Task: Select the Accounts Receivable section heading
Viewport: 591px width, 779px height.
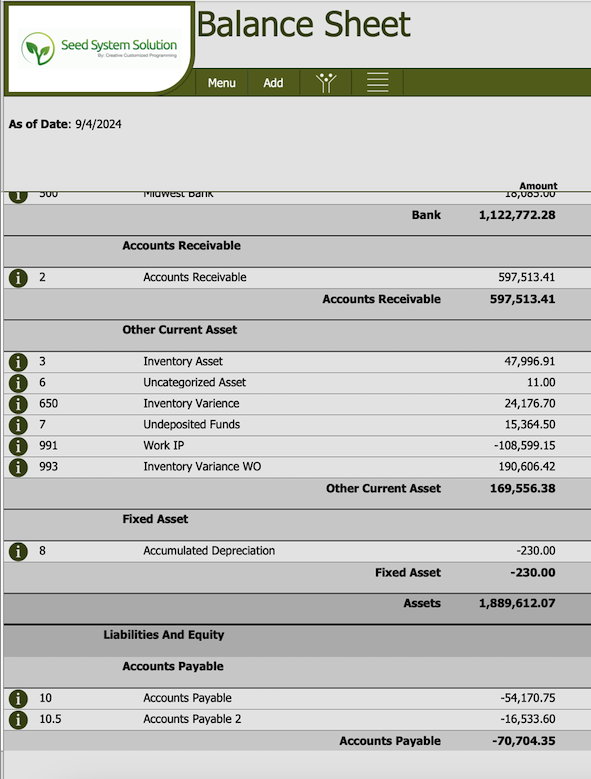Action: coord(181,245)
